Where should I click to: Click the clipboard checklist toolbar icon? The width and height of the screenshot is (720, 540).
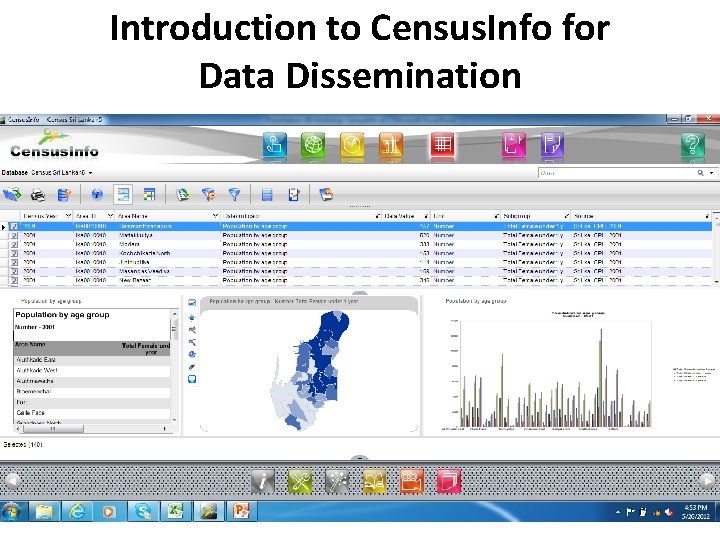click(x=294, y=195)
